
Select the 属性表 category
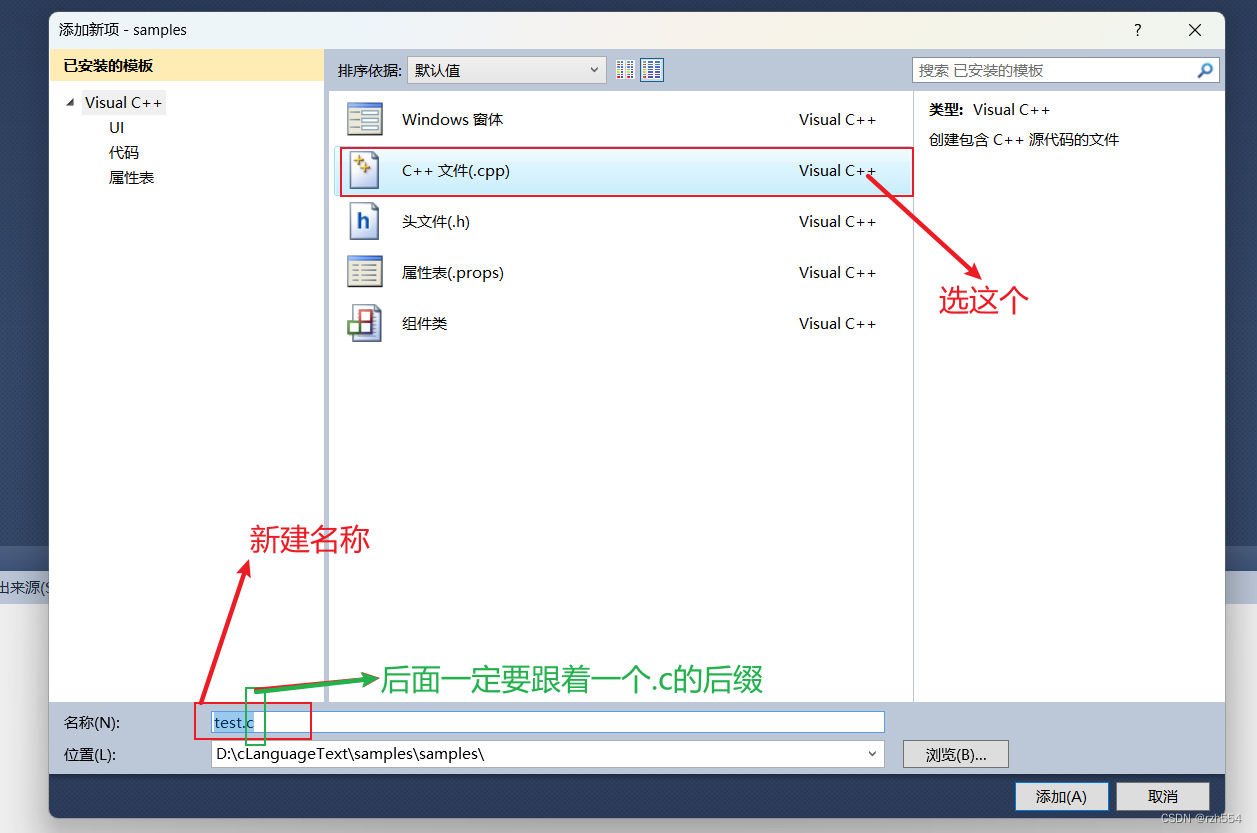132,177
